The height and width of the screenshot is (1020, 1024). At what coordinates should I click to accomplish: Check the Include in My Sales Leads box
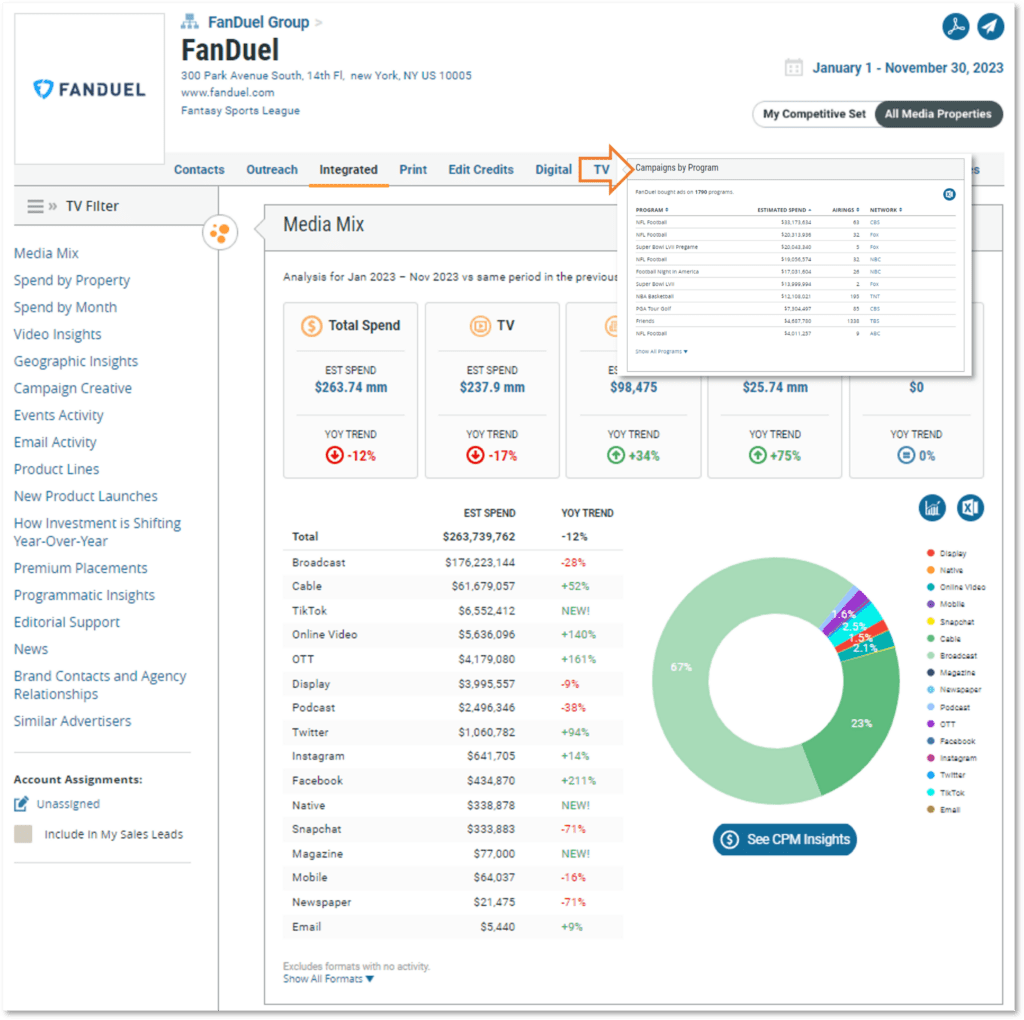point(23,834)
